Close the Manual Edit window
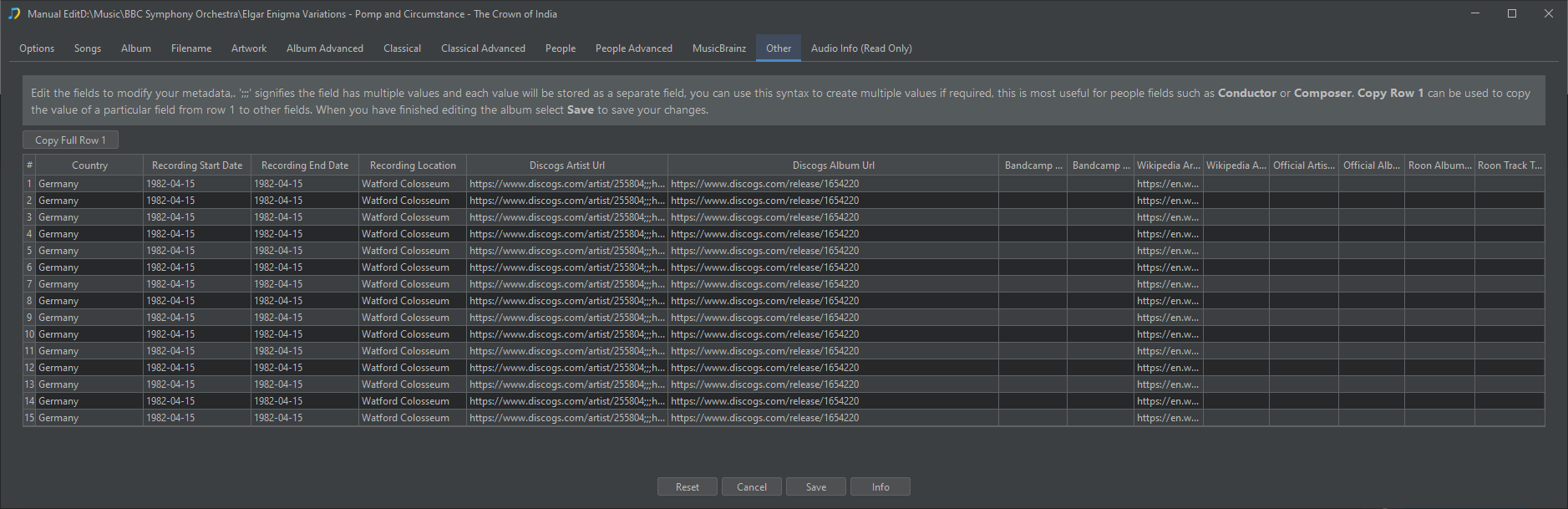Image resolution: width=1568 pixels, height=509 pixels. click(x=1548, y=13)
